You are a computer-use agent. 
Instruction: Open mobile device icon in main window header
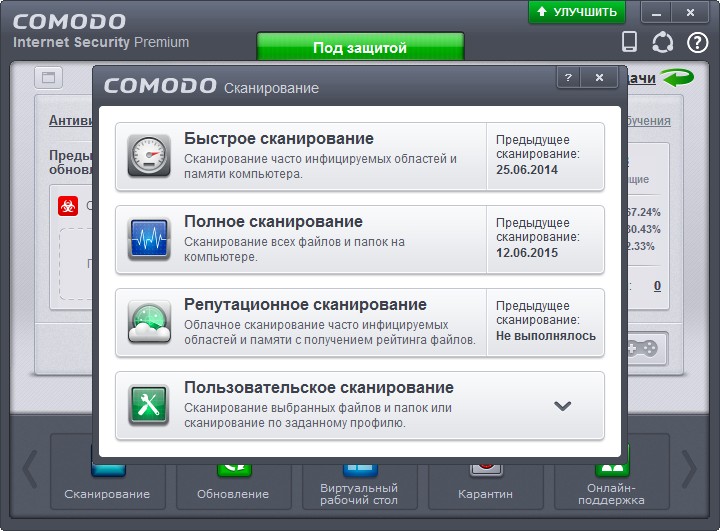[x=629, y=41]
